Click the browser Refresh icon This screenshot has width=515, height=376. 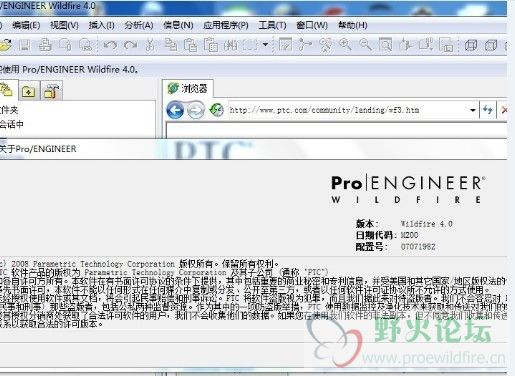216,110
